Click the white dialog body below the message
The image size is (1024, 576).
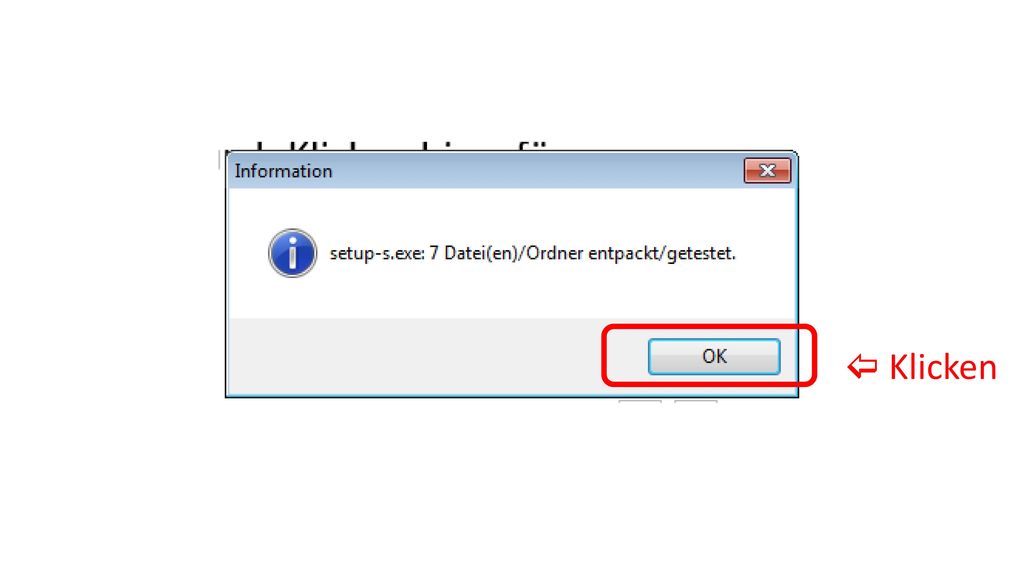(x=511, y=297)
